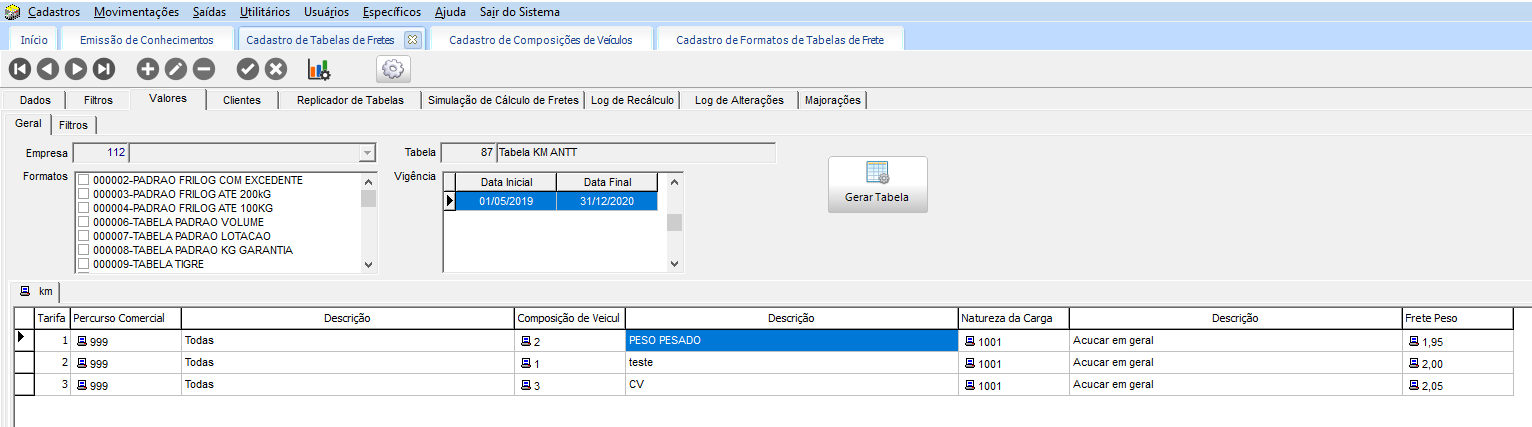The image size is (1532, 427).
Task: Click the Empresa code field 112
Action: [101, 153]
